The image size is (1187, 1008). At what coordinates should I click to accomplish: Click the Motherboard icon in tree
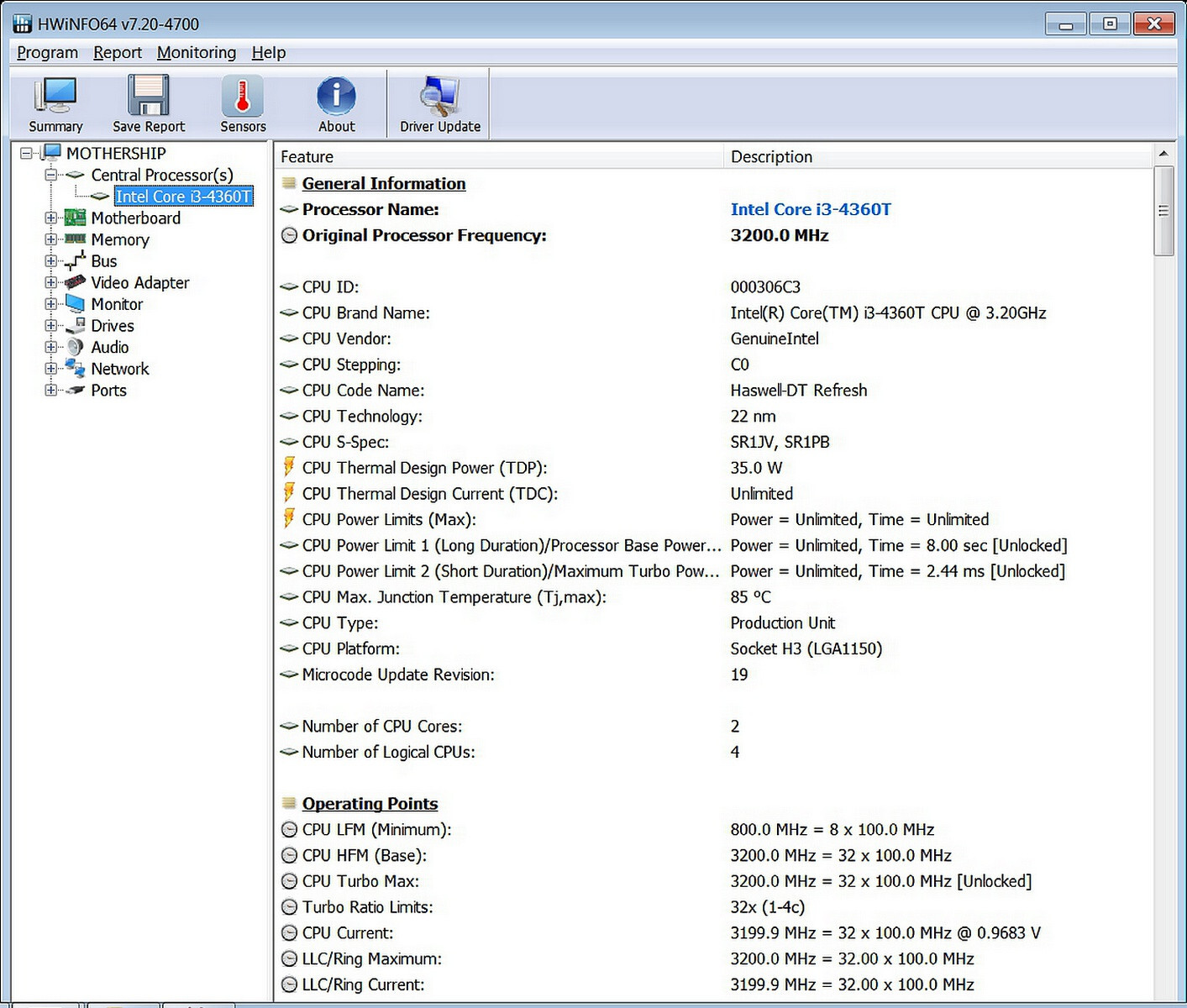(76, 218)
